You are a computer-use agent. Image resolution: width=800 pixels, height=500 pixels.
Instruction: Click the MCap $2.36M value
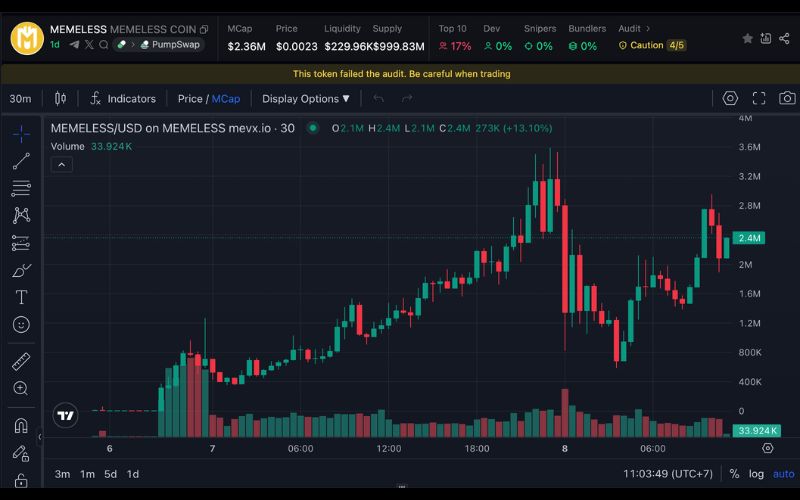246,47
